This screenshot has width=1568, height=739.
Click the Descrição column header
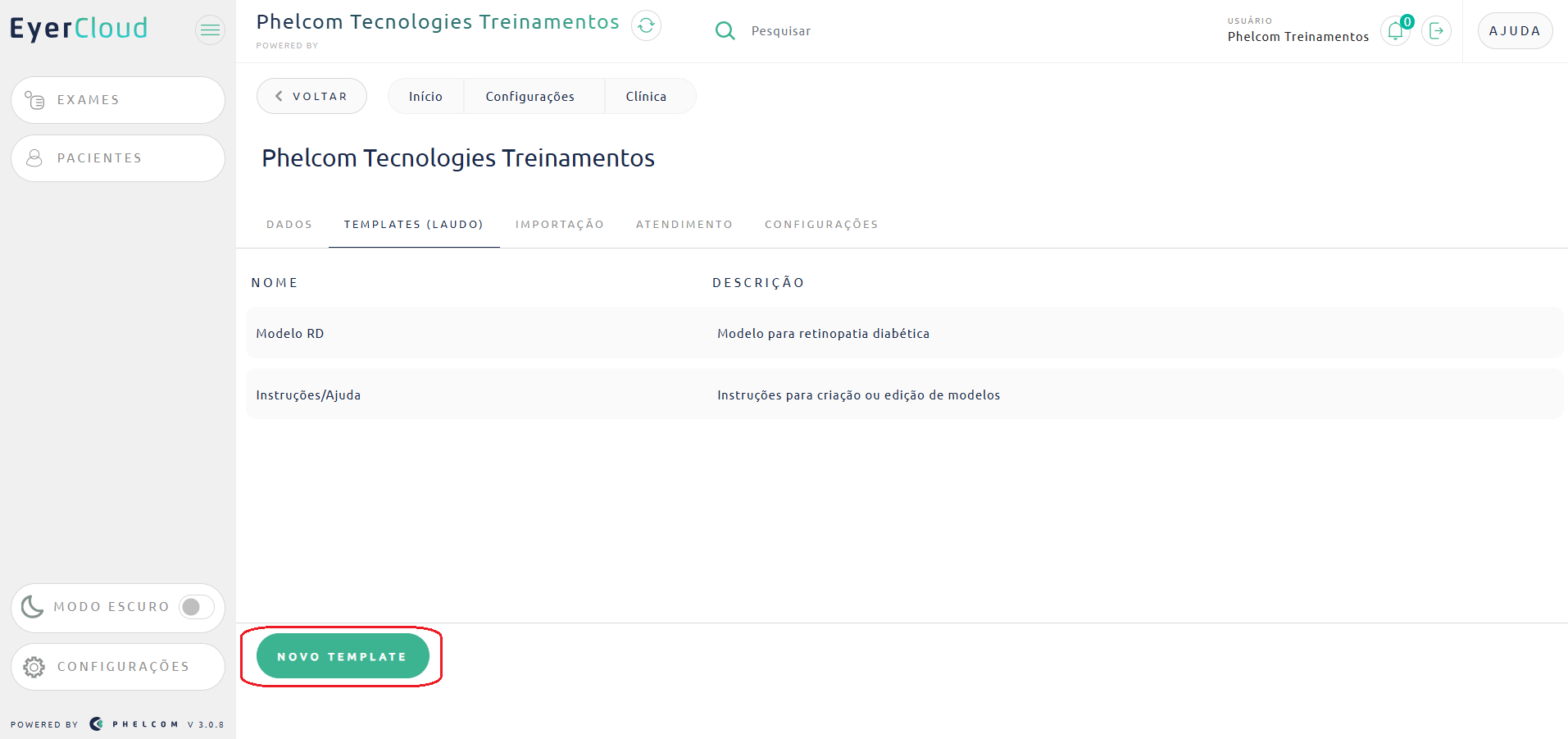click(758, 283)
